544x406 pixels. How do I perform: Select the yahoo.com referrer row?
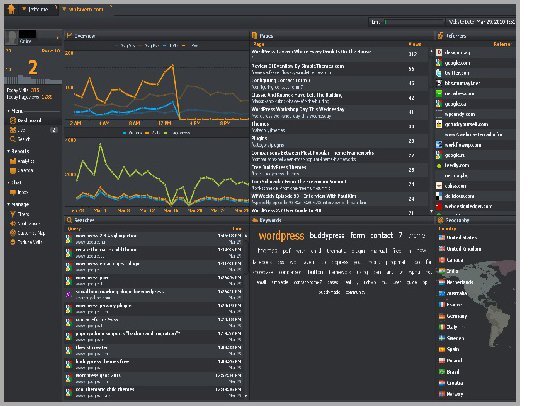click(475, 186)
